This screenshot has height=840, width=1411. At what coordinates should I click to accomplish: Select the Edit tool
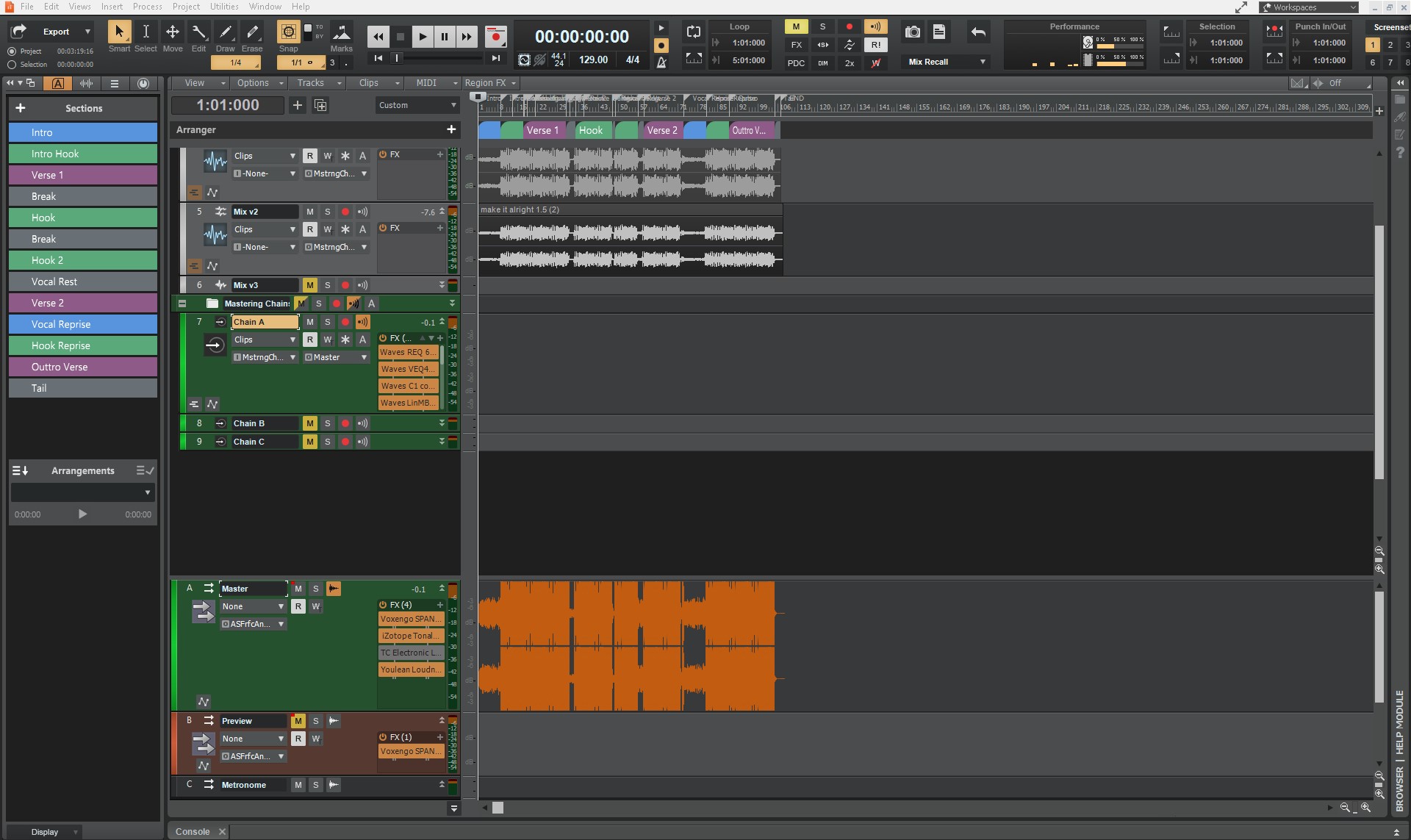click(199, 32)
